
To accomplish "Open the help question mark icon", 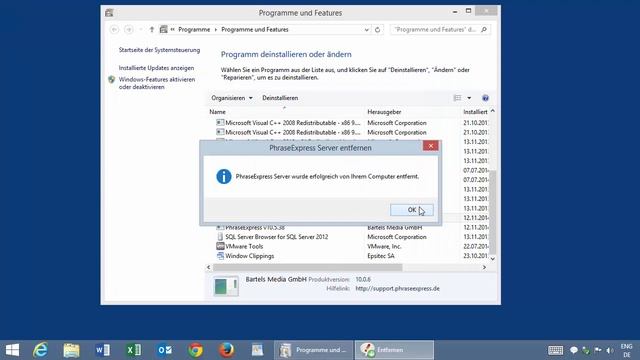I will click(485, 98).
